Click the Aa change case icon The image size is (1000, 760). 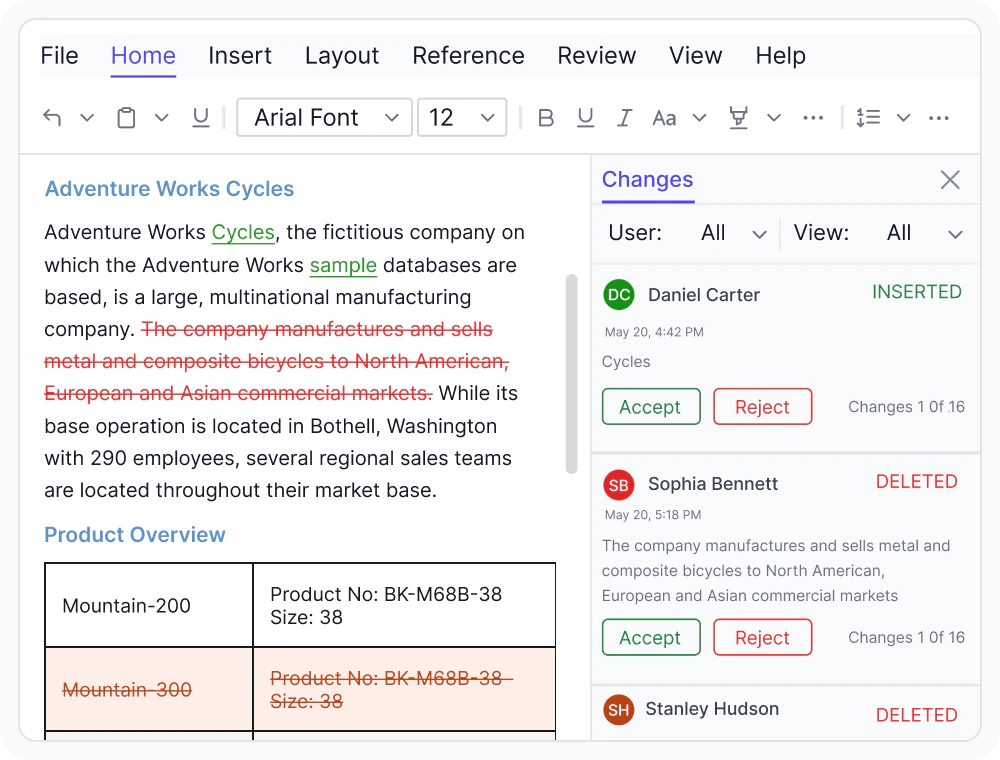tap(664, 118)
